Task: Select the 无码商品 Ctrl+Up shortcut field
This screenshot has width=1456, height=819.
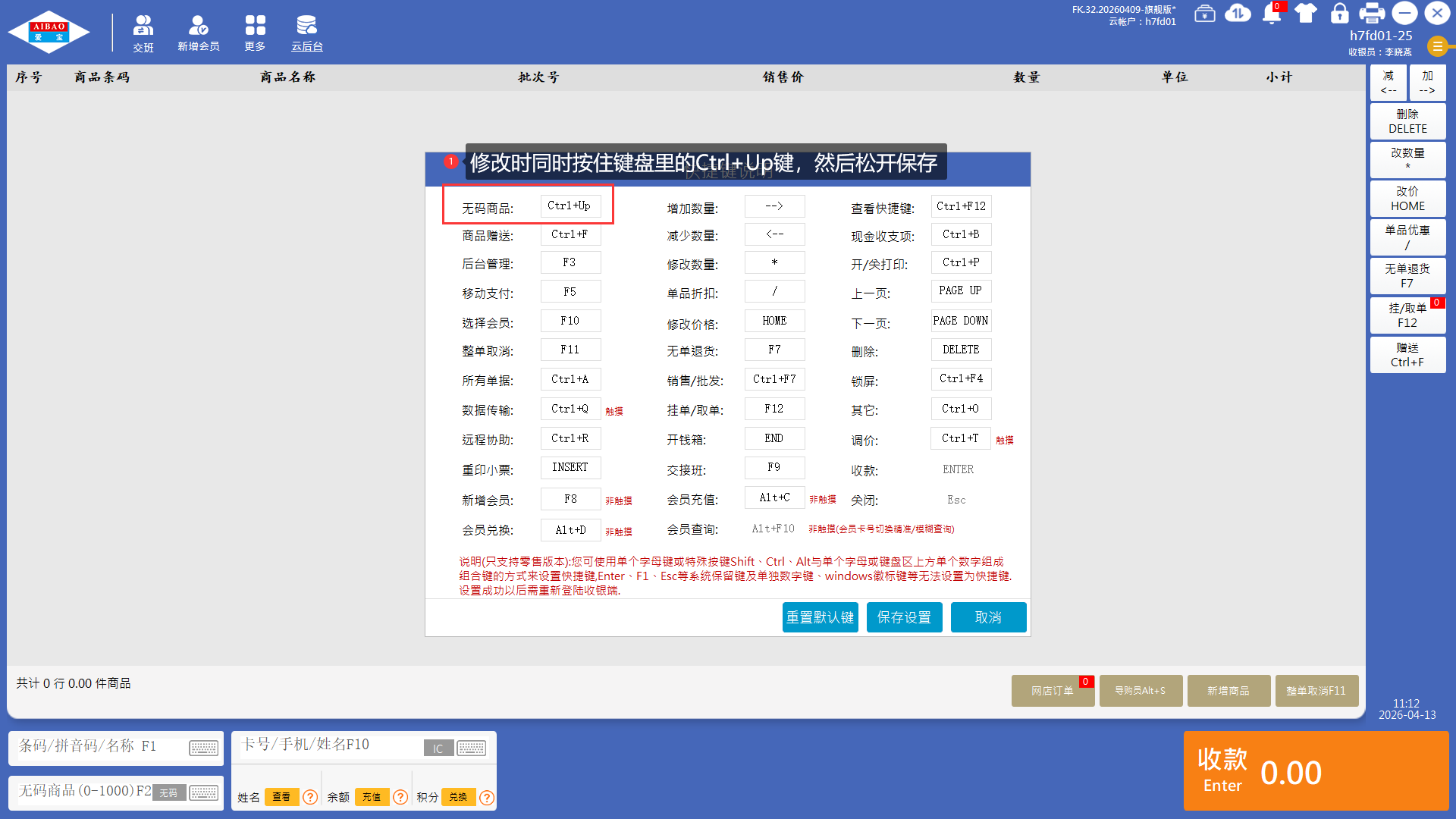Action: click(570, 206)
